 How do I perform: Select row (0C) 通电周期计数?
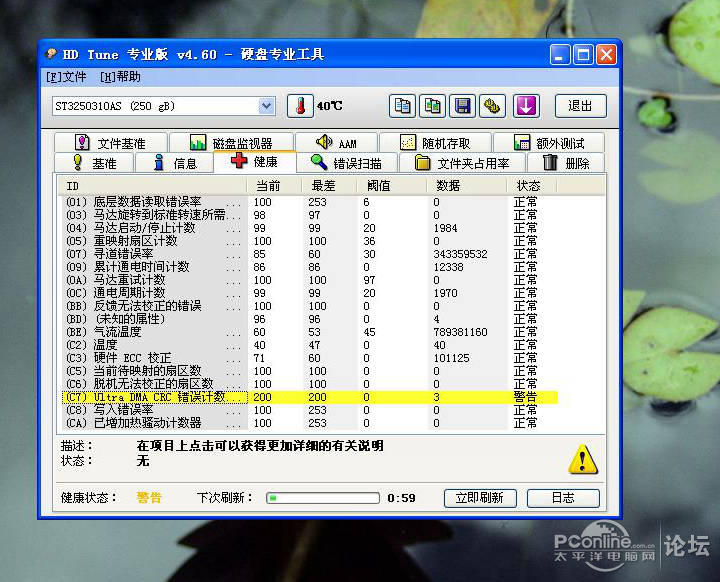(x=309, y=293)
